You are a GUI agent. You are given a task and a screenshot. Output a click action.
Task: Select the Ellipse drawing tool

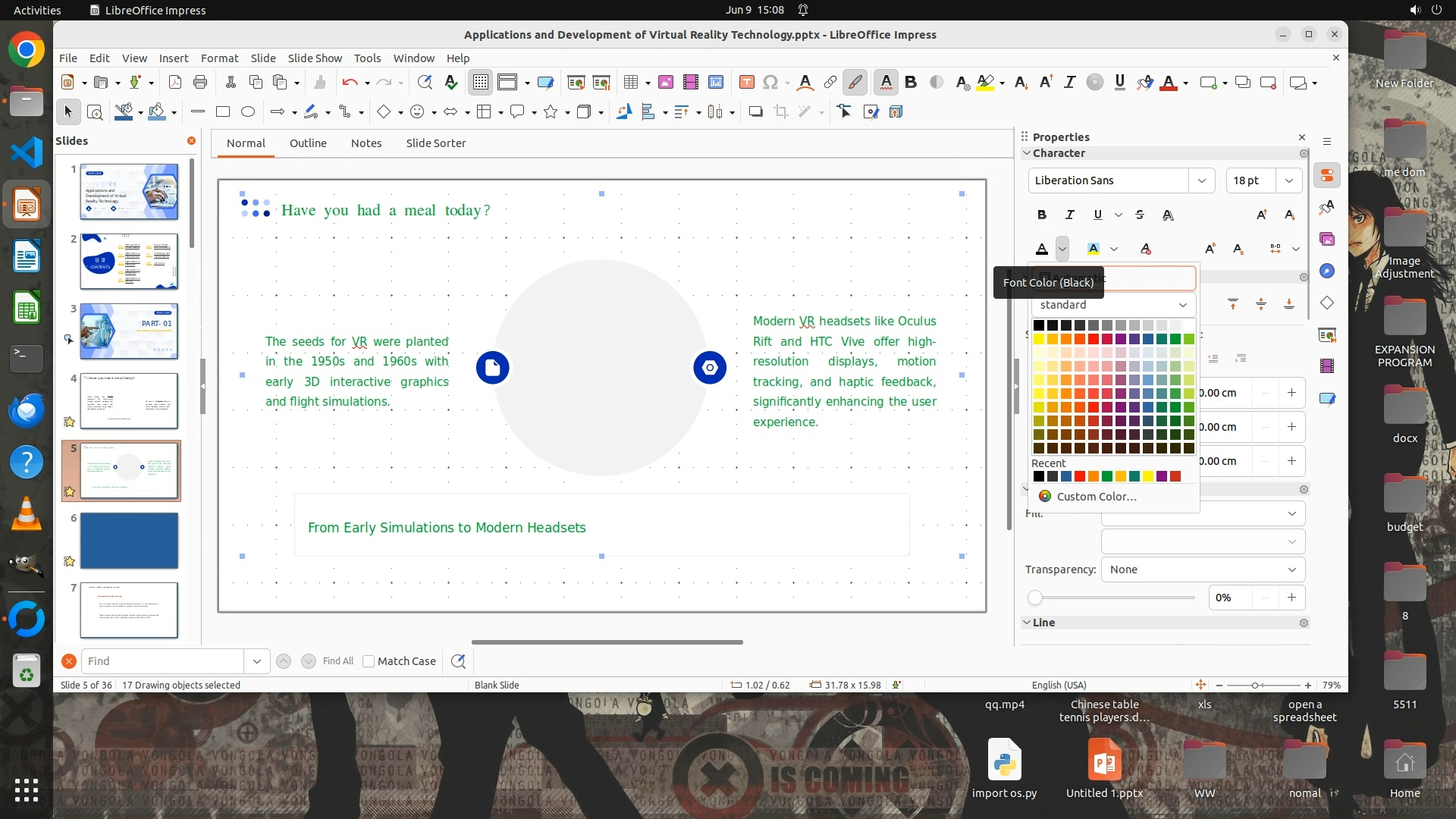248,112
